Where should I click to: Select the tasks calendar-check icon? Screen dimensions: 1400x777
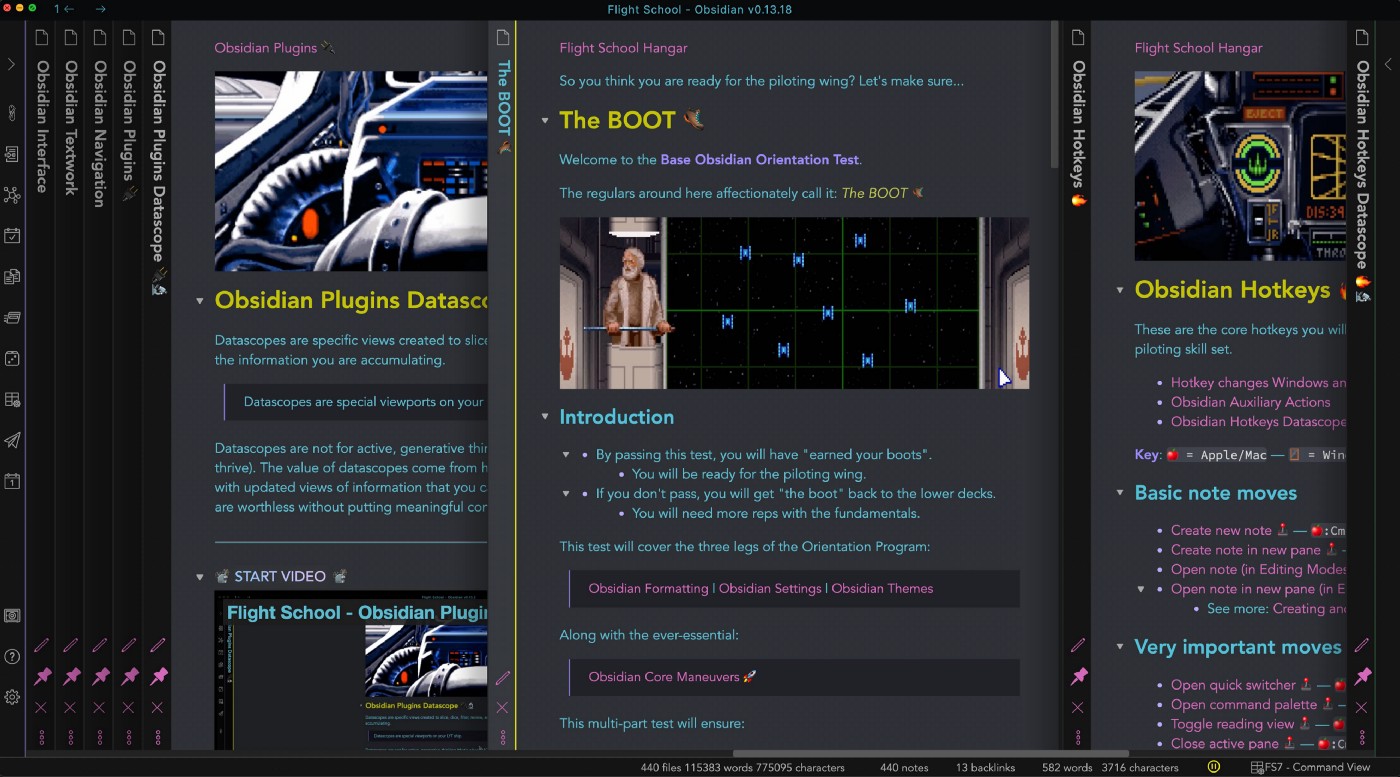13,235
